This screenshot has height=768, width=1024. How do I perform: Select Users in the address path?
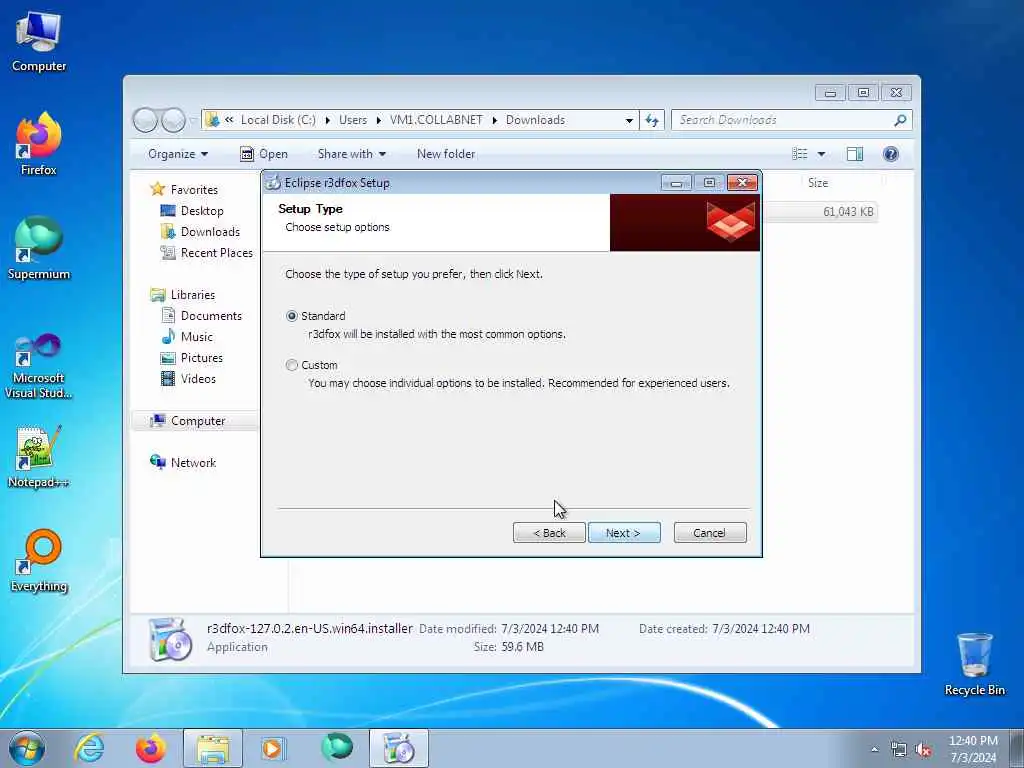pos(353,120)
